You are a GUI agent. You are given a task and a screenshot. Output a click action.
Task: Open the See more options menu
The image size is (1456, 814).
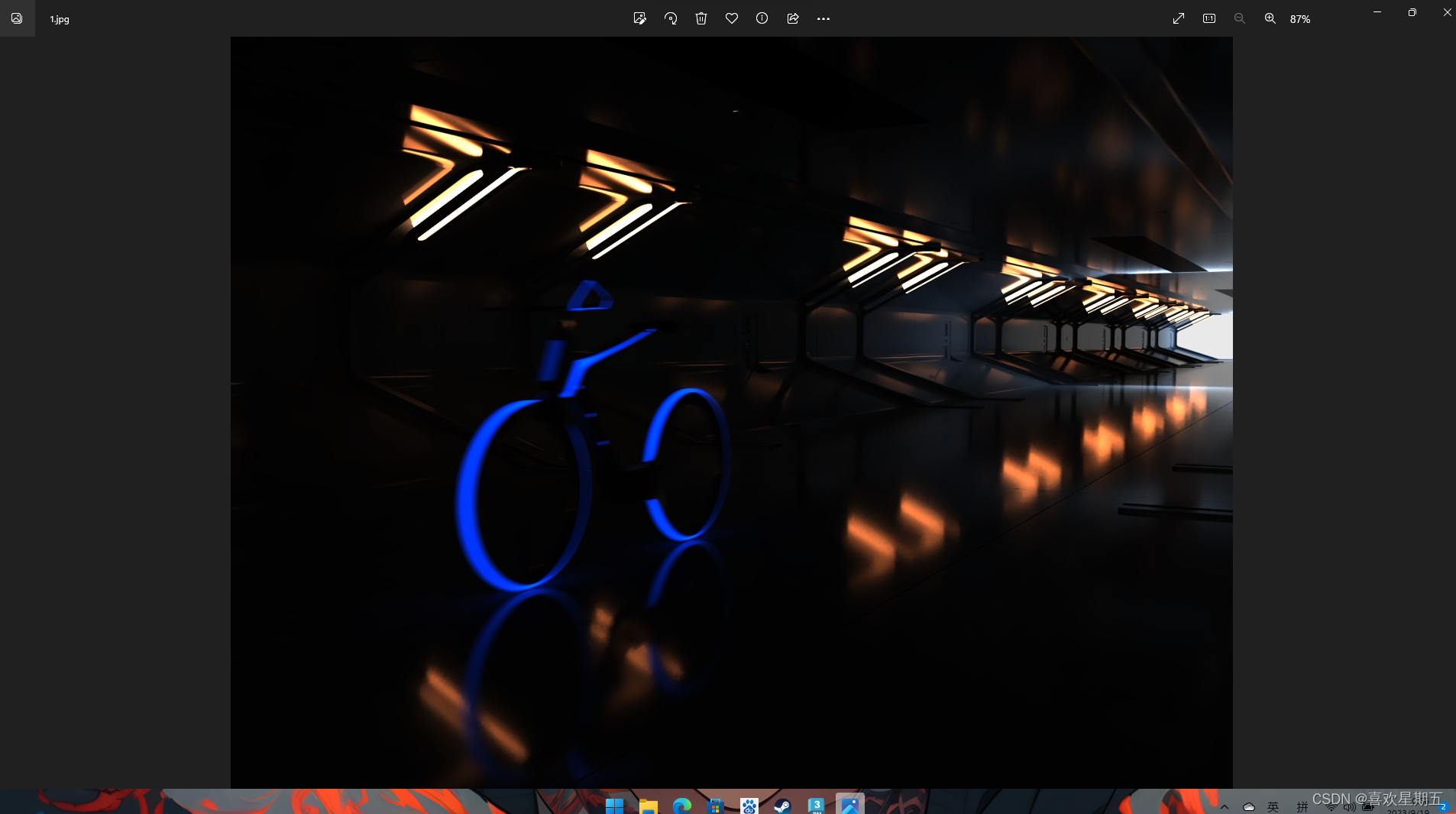pyautogui.click(x=823, y=18)
